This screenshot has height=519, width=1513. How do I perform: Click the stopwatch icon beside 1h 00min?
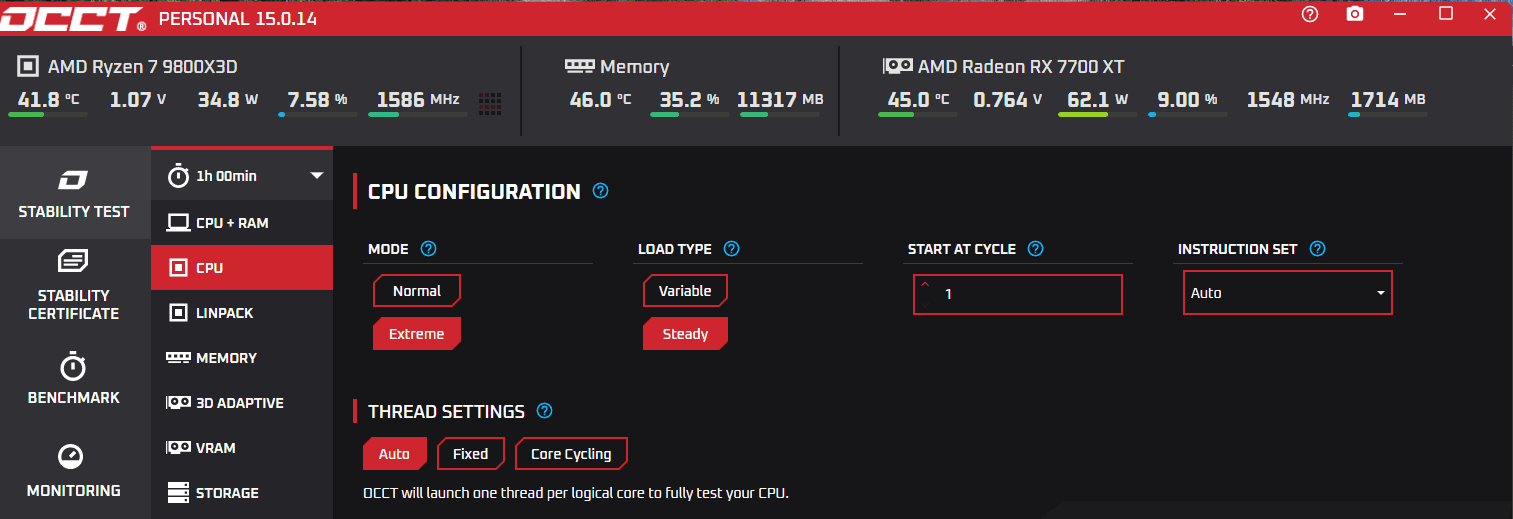(x=178, y=175)
